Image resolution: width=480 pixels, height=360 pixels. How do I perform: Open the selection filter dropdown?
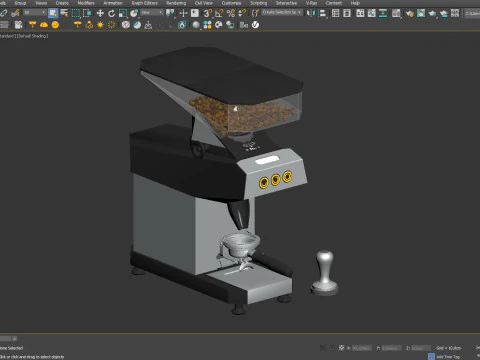pos(34,13)
